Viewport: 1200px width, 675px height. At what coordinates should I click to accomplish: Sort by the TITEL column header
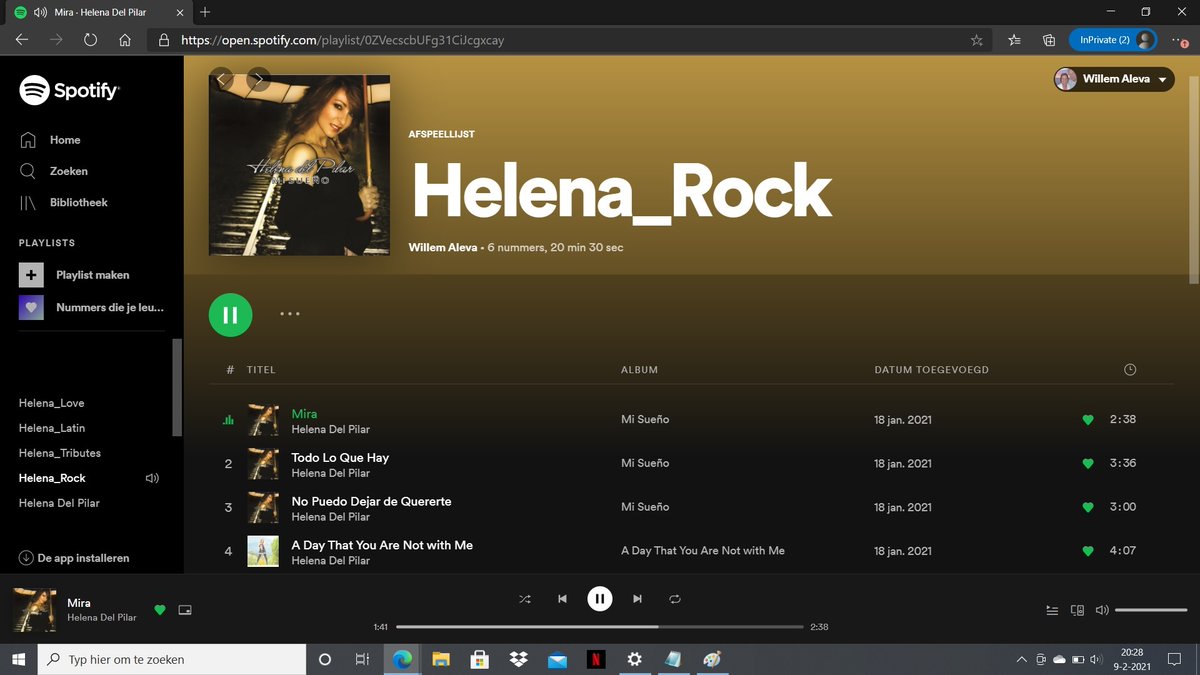coord(261,370)
